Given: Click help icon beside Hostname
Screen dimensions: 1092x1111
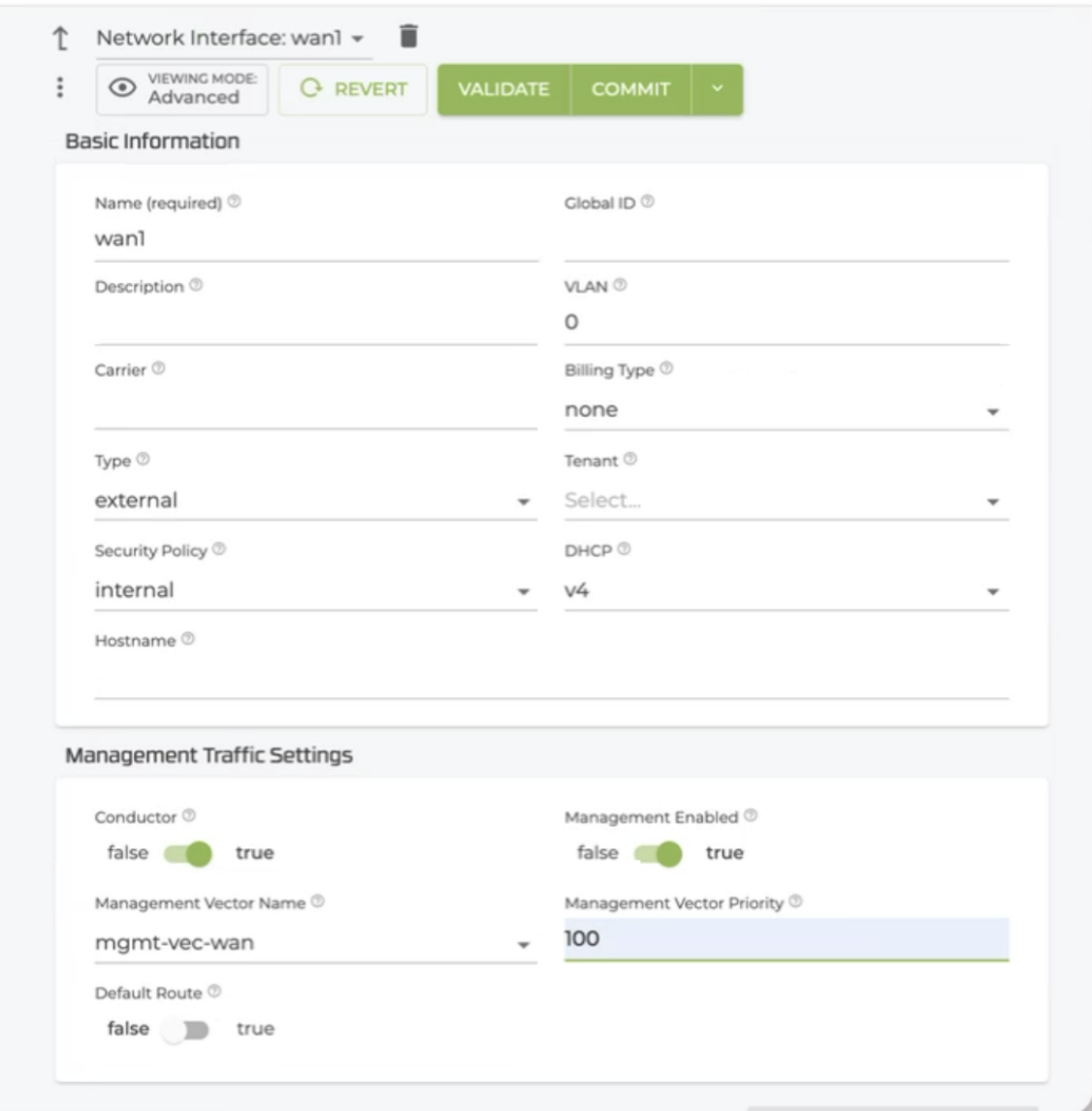Looking at the screenshot, I should pyautogui.click(x=188, y=639).
